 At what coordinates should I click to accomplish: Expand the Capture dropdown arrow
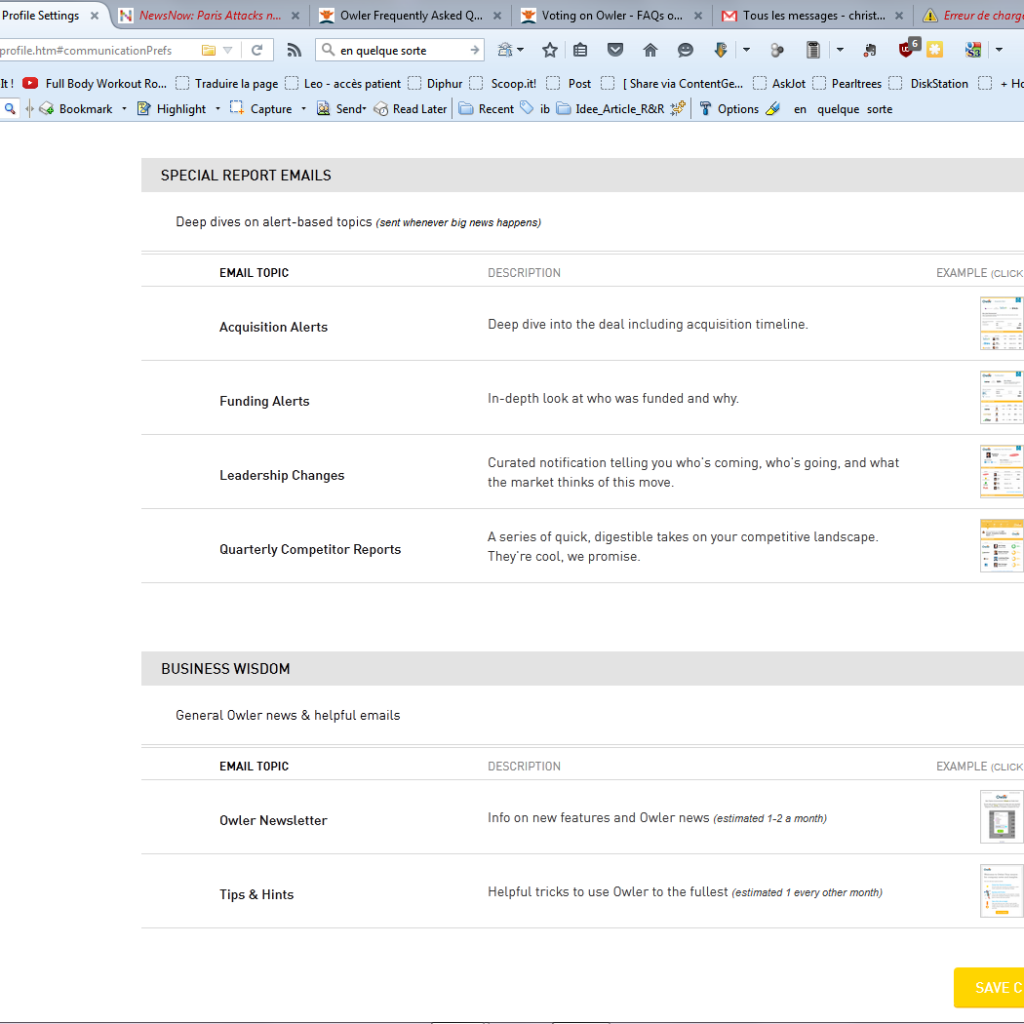[x=304, y=109]
